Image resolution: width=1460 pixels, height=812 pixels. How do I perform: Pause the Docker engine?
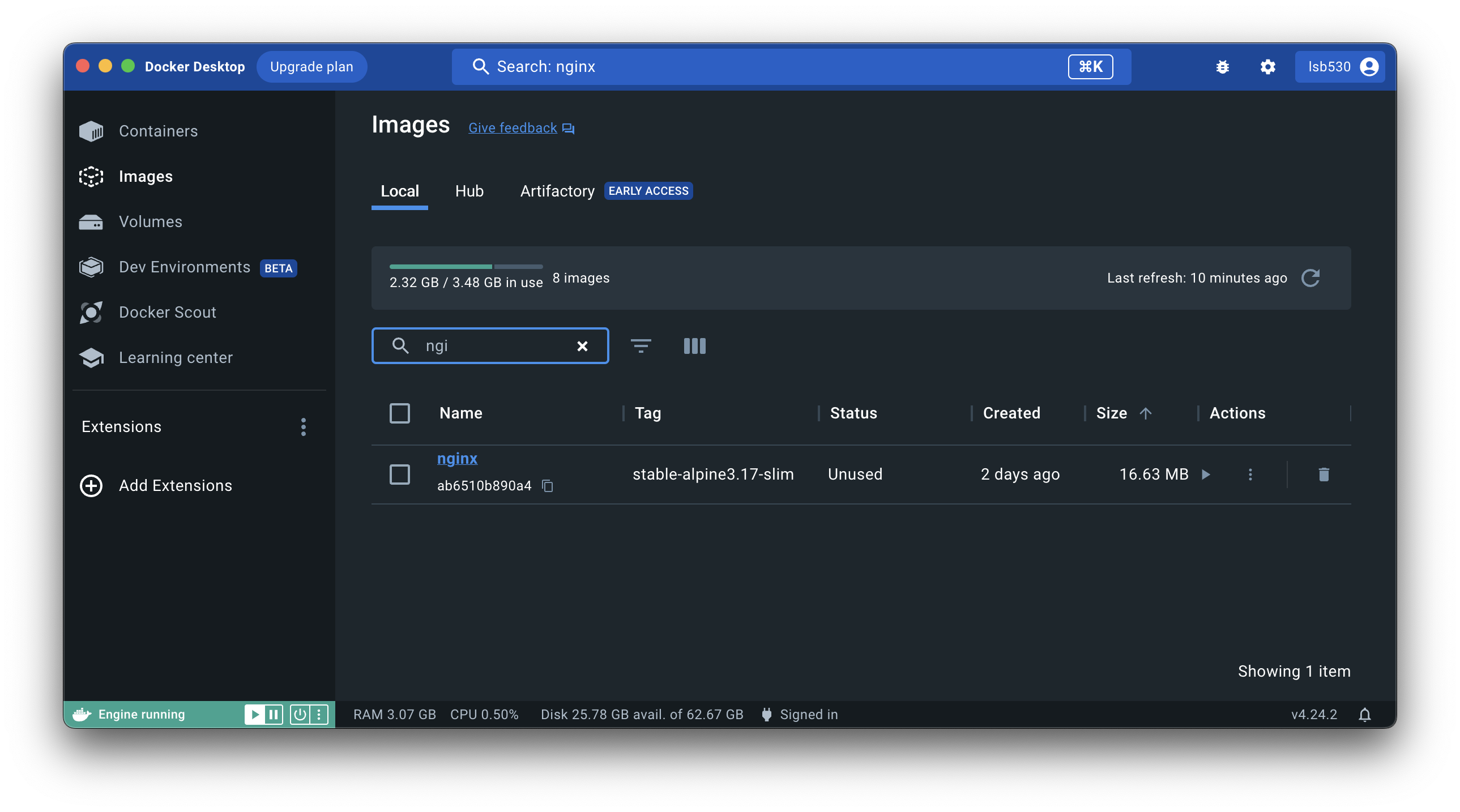point(273,715)
